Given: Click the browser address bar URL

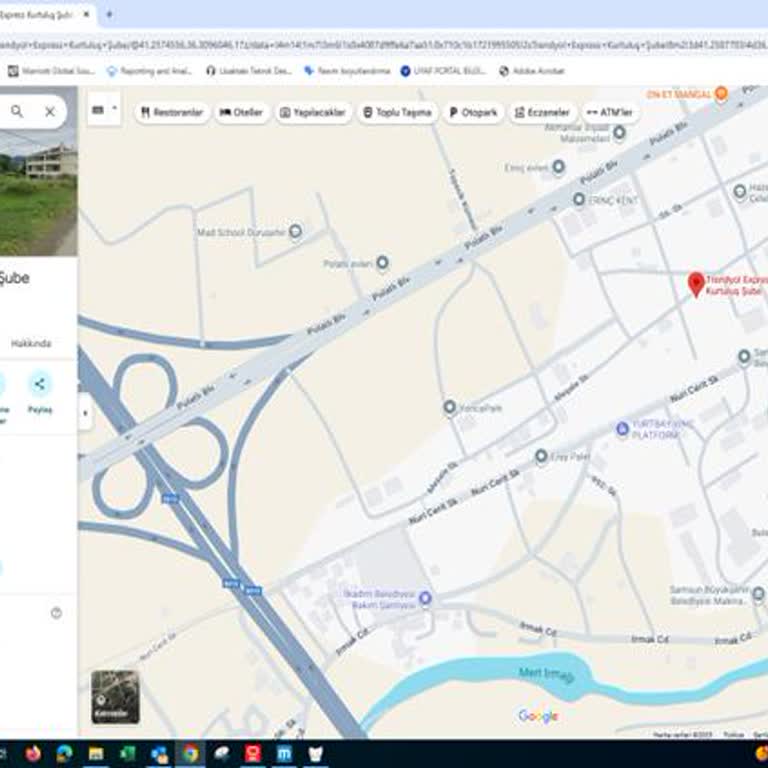Looking at the screenshot, I should pos(384,45).
